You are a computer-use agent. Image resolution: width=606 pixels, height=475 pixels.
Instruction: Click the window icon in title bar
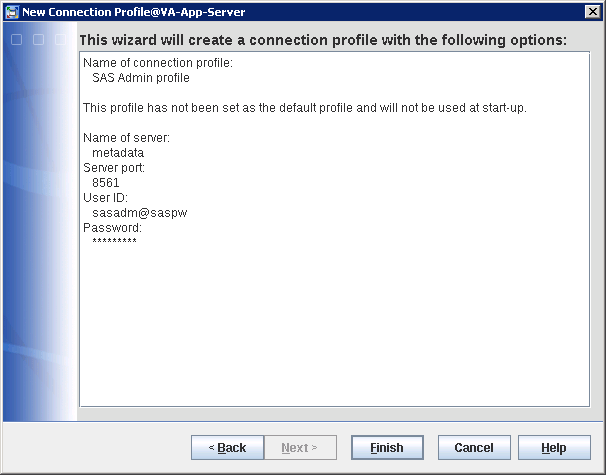pyautogui.click(x=12, y=12)
